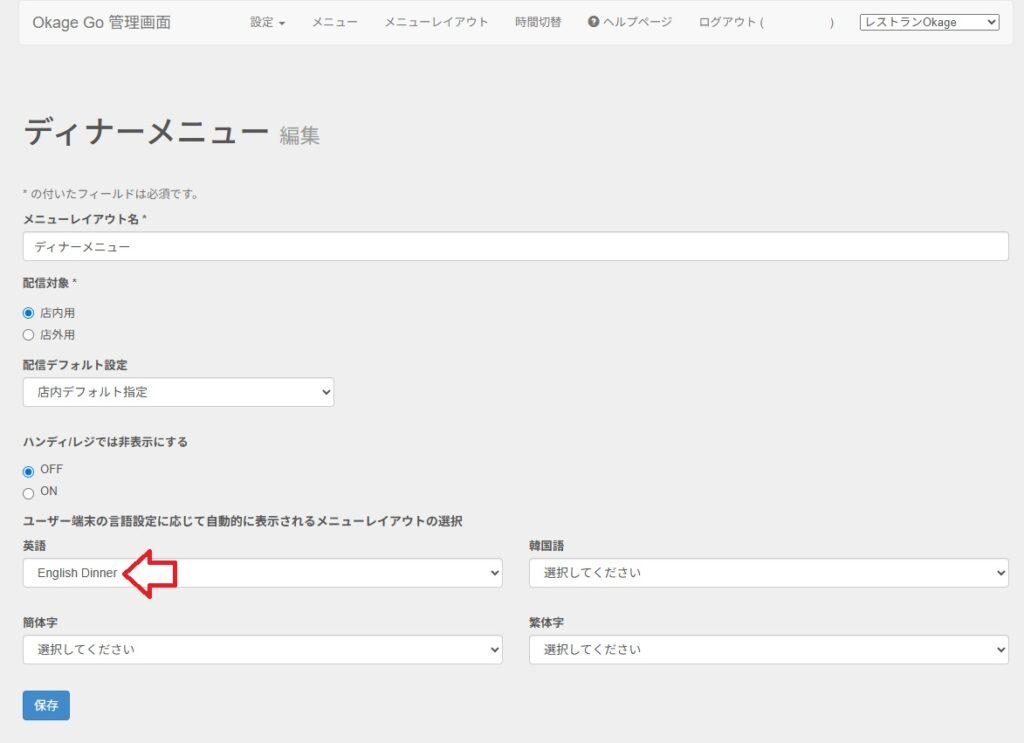Select the 店外用 radio button
Screen dimensions: 1024x743
pyautogui.click(x=28, y=335)
